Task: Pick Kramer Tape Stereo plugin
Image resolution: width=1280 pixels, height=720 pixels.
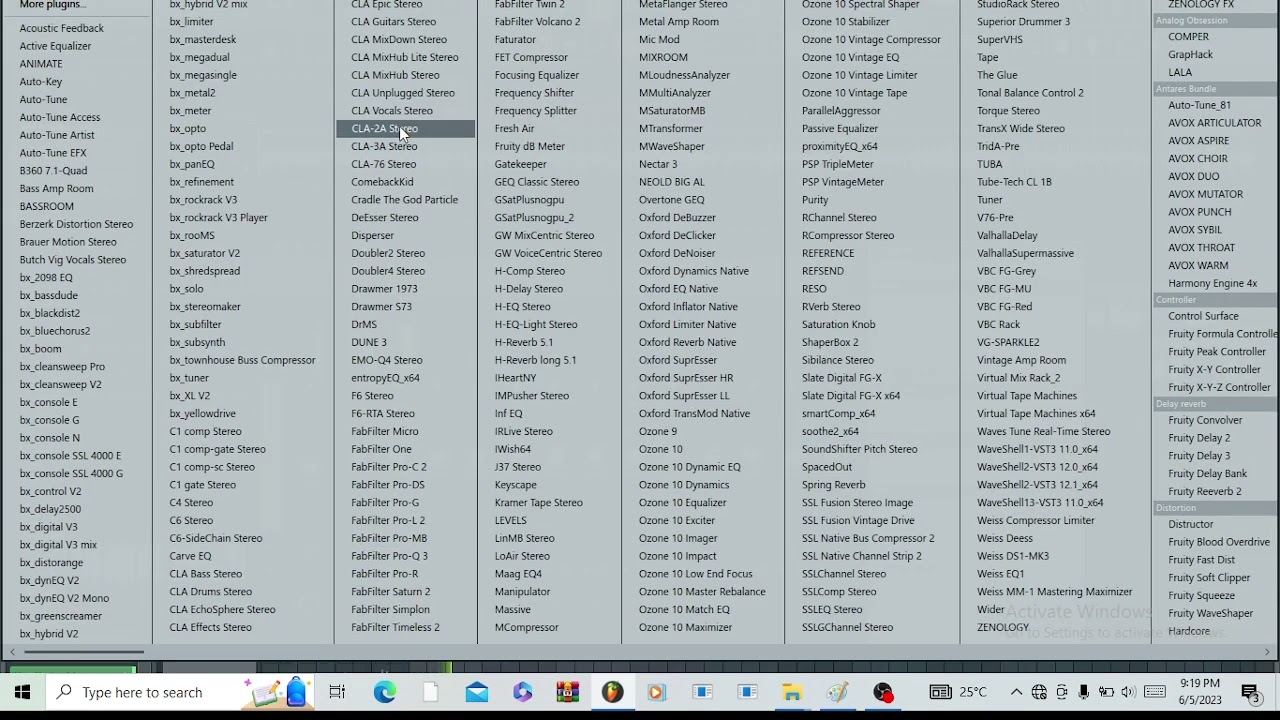Action: (538, 503)
